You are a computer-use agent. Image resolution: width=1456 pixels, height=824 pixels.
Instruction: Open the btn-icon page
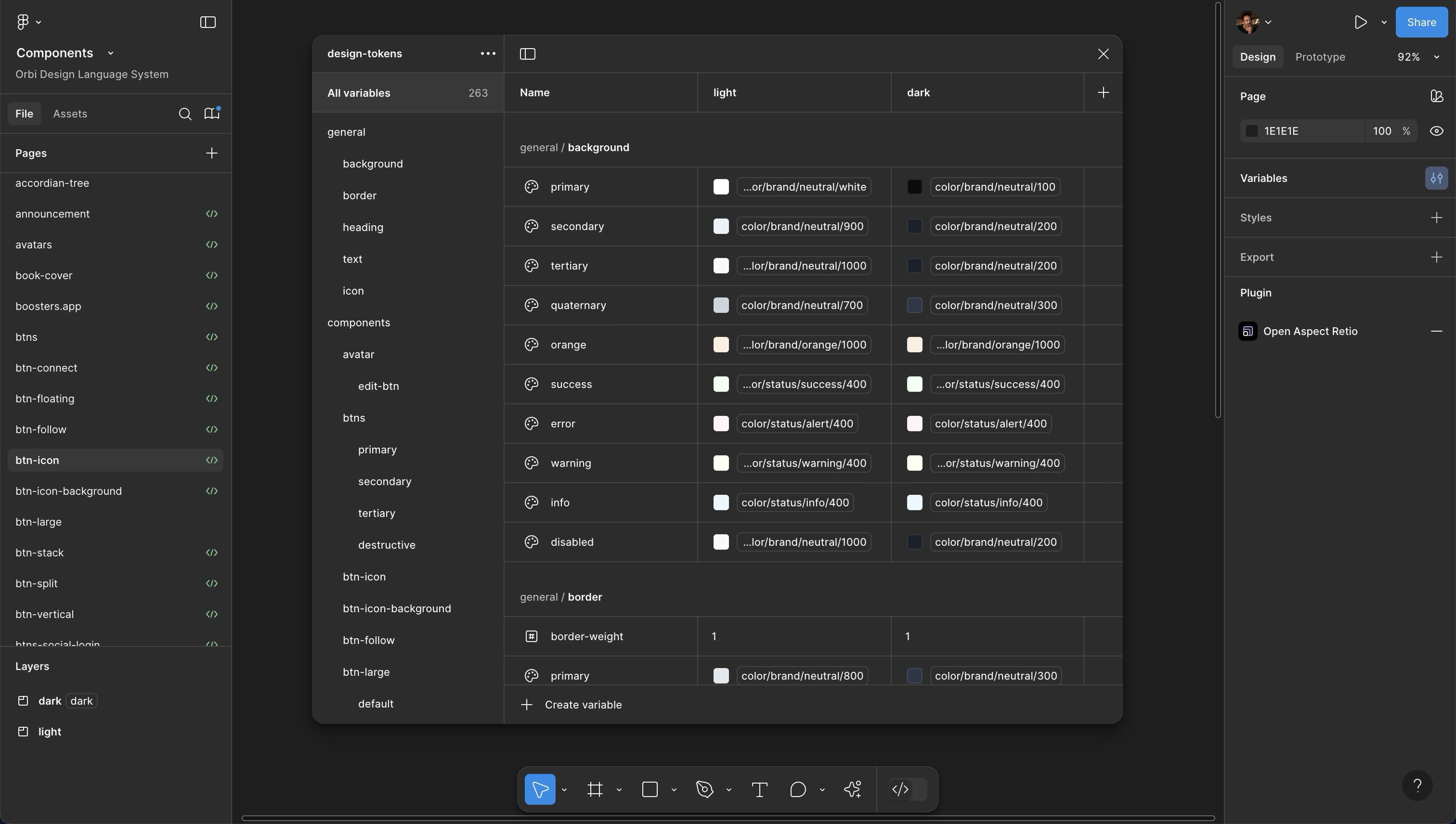point(116,460)
